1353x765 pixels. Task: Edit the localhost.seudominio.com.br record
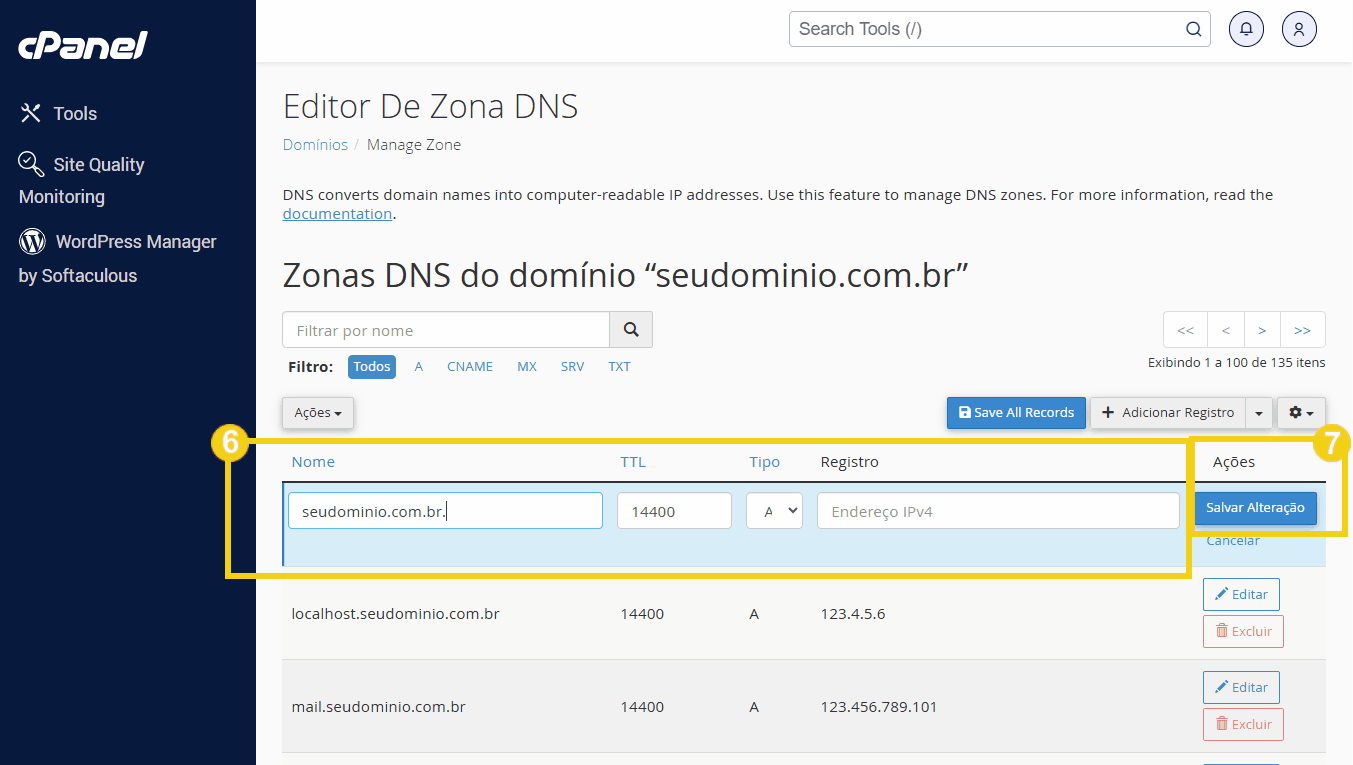click(1241, 594)
